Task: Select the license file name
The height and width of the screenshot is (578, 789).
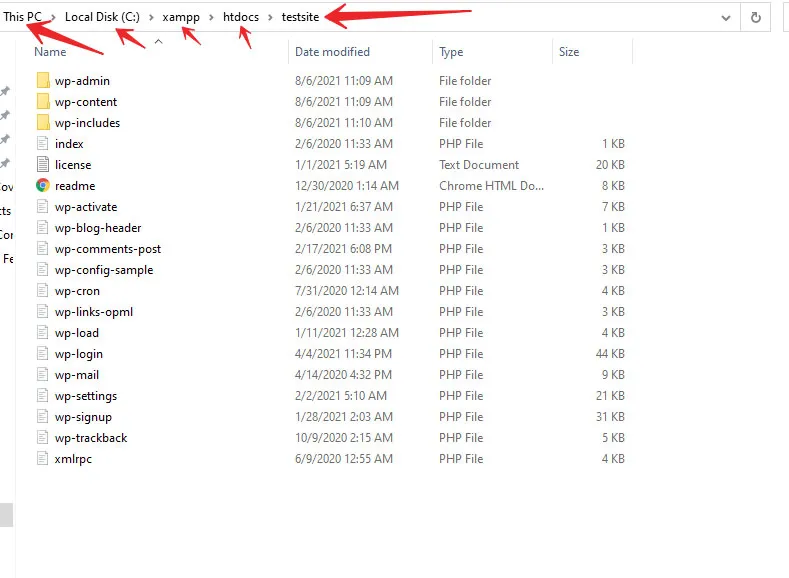Action: [x=73, y=165]
